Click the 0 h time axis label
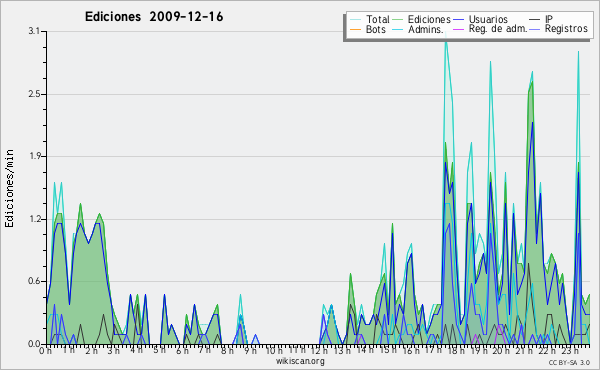Screen dimensions: 600x370 point(45,350)
